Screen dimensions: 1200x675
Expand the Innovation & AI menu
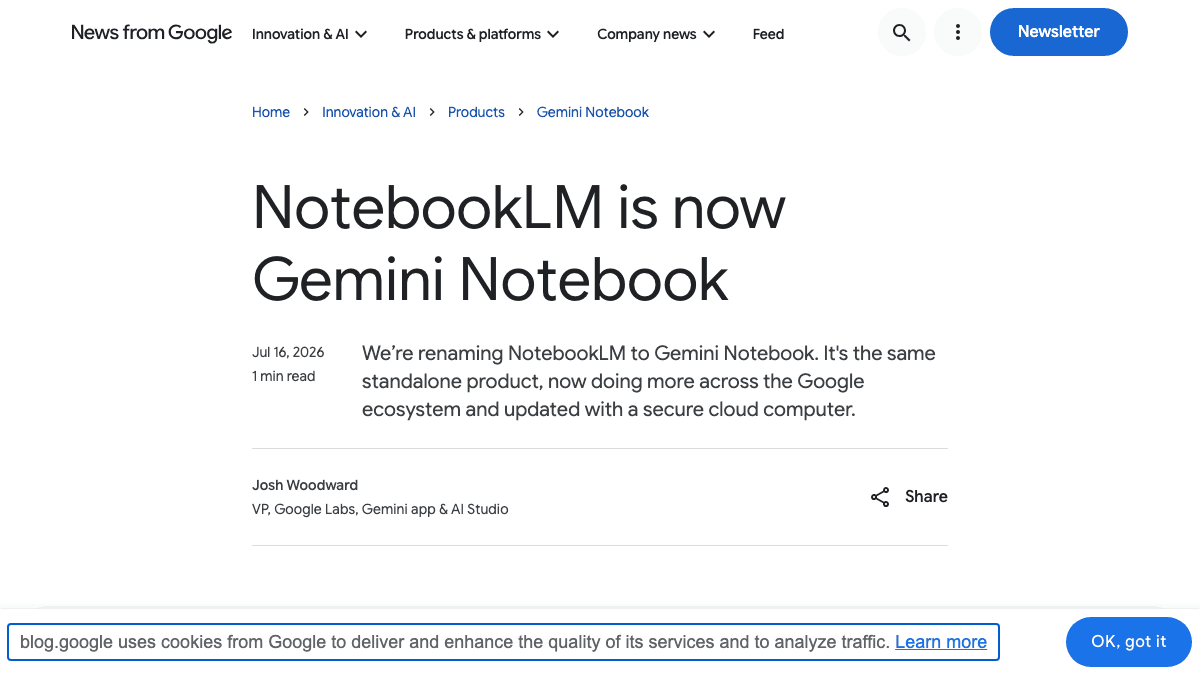[x=310, y=34]
